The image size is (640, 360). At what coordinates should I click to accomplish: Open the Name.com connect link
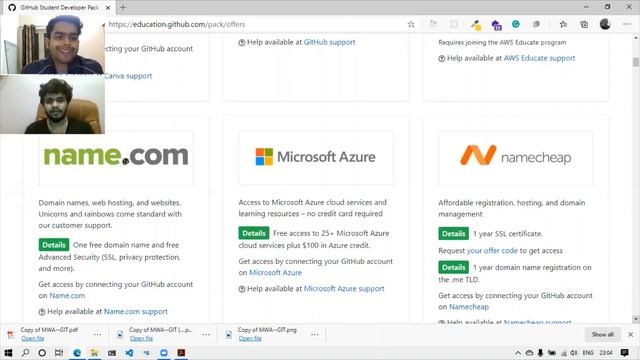pos(67,296)
